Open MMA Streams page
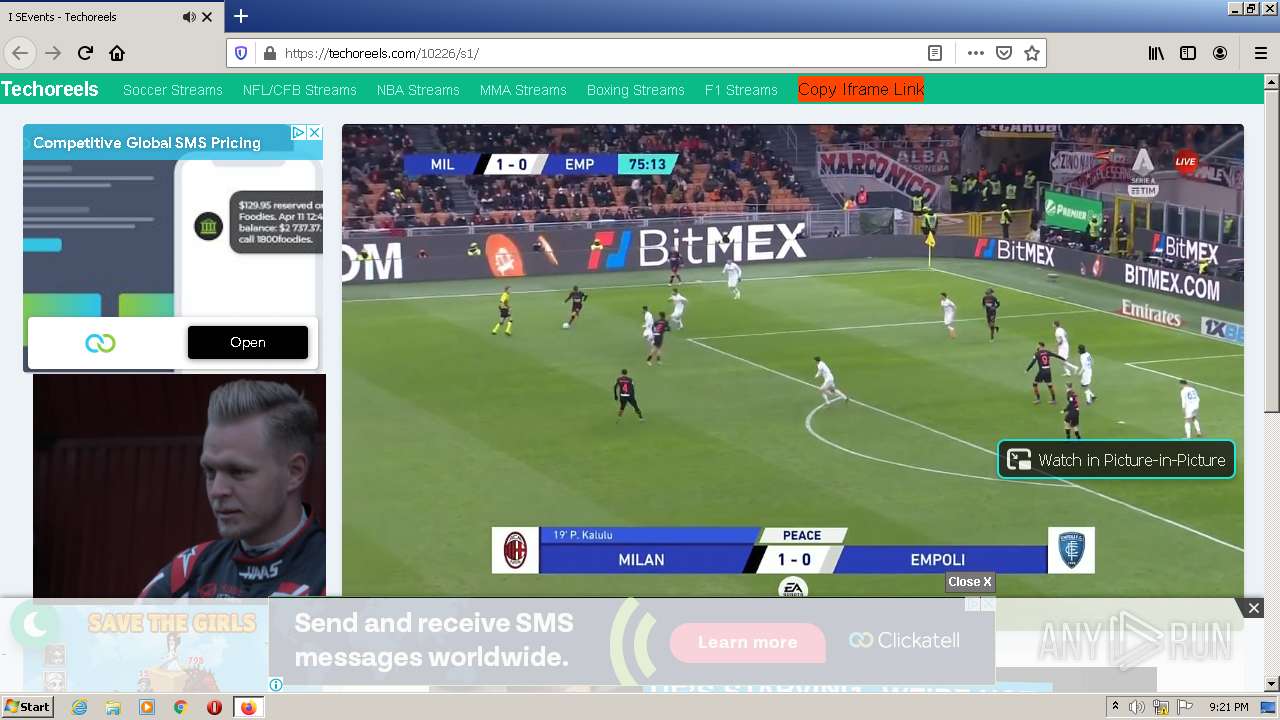 tap(523, 90)
